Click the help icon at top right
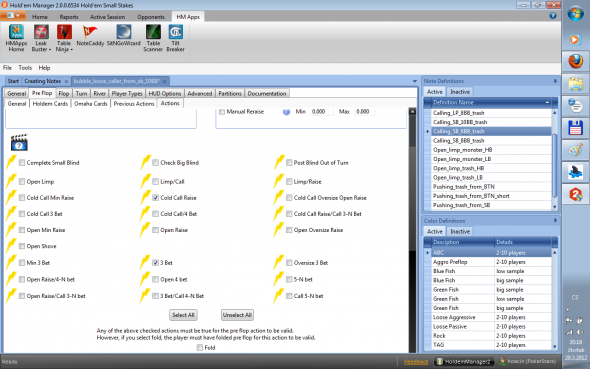This screenshot has width=590, height=369. coord(553,16)
